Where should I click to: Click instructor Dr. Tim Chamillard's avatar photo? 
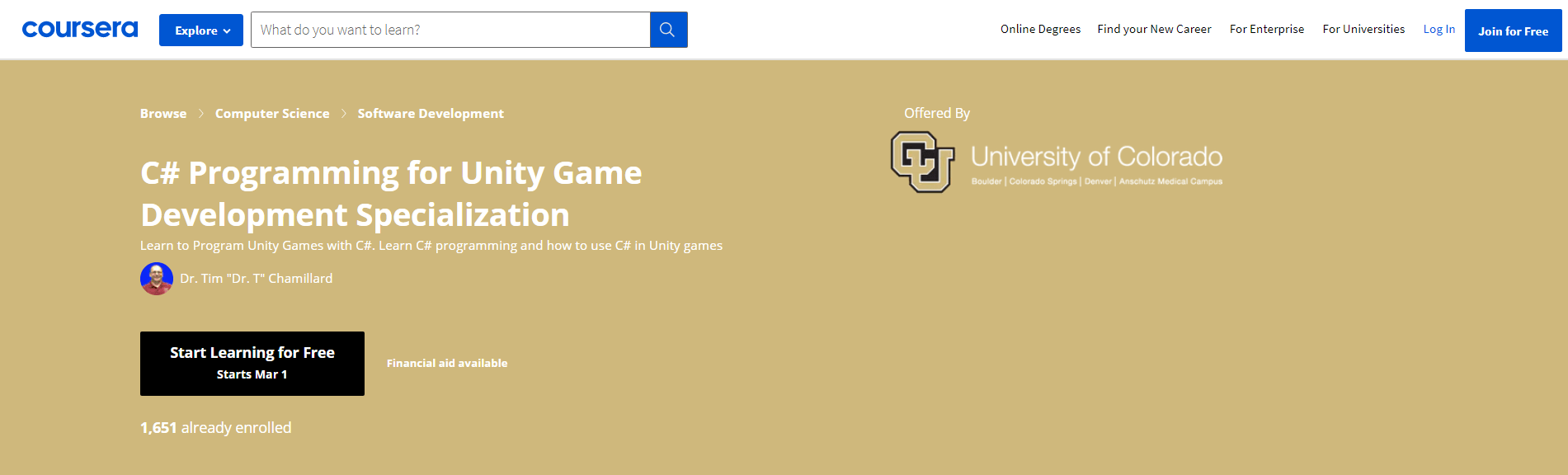coord(157,279)
